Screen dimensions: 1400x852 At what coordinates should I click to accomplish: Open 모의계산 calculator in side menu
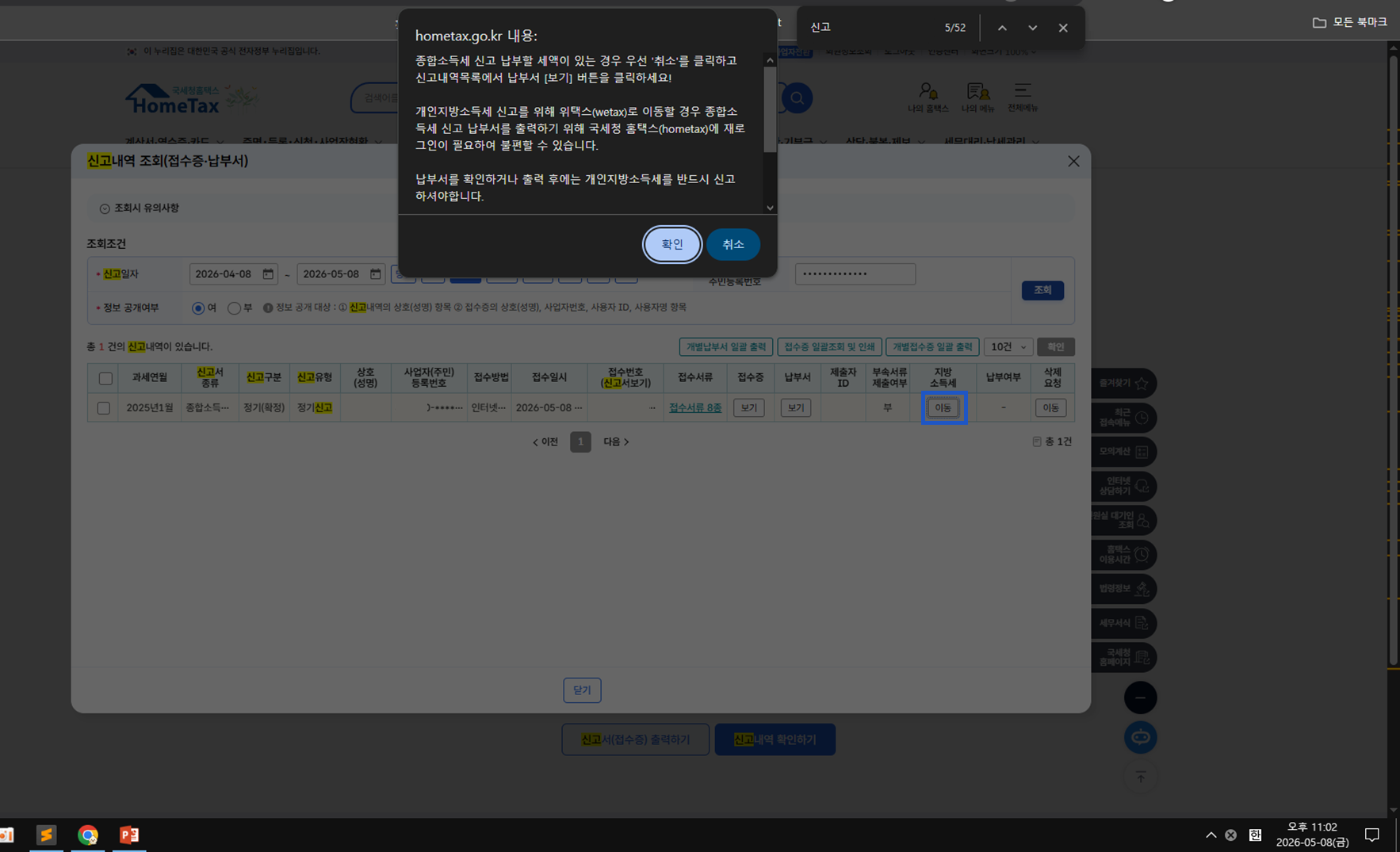1123,452
